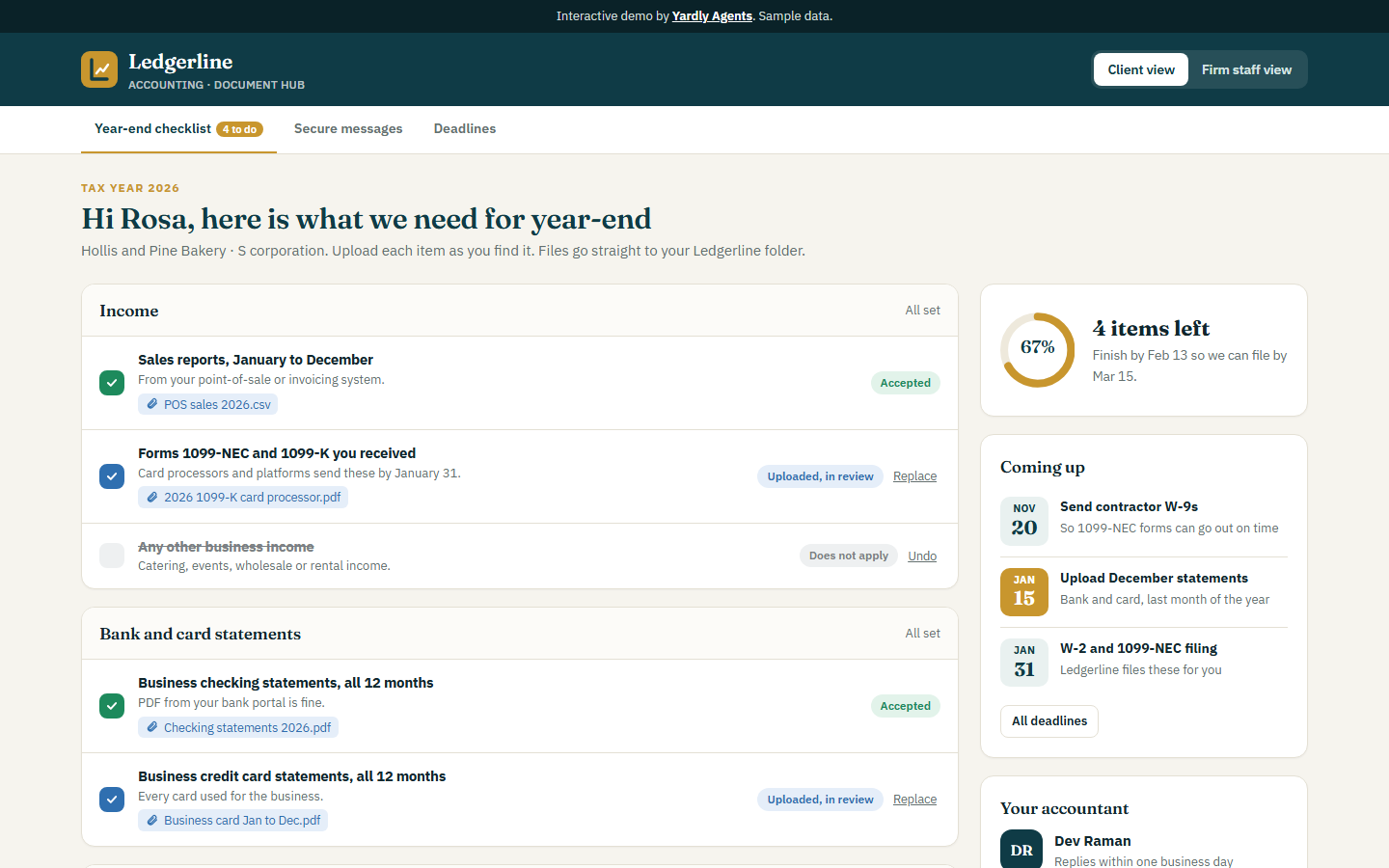Open the Checking statements 2026.pdf file

(238, 727)
